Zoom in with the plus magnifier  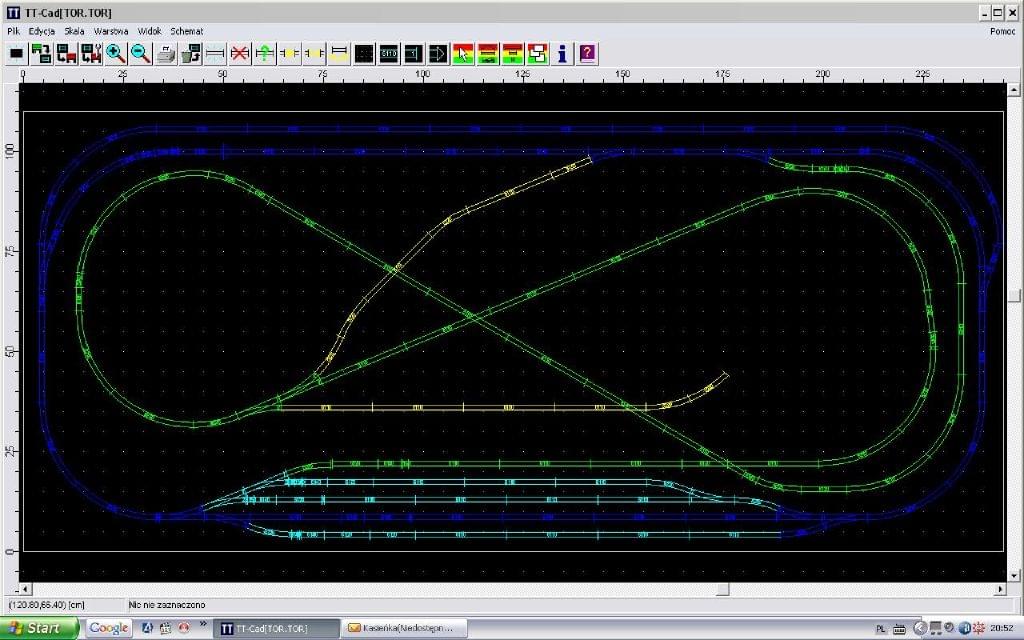116,54
